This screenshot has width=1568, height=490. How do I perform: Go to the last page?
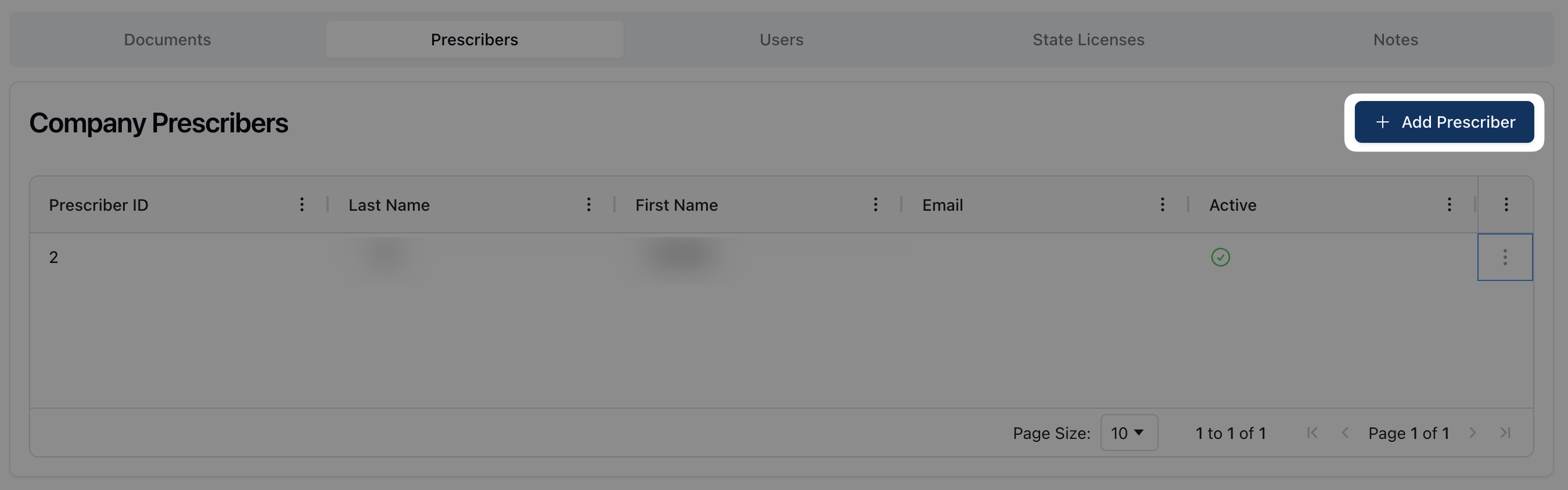[1505, 433]
